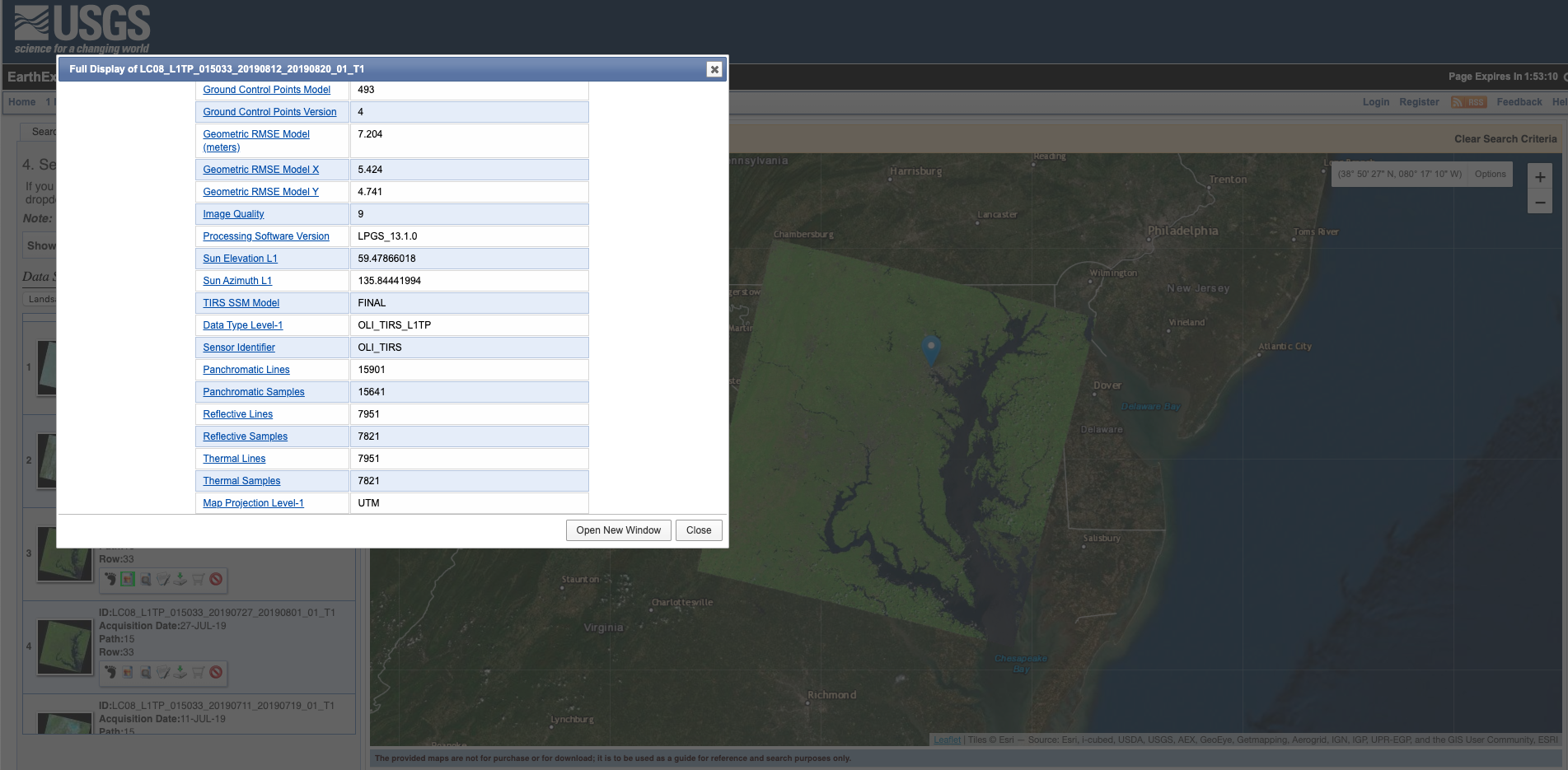Open the Login link

[1375, 102]
